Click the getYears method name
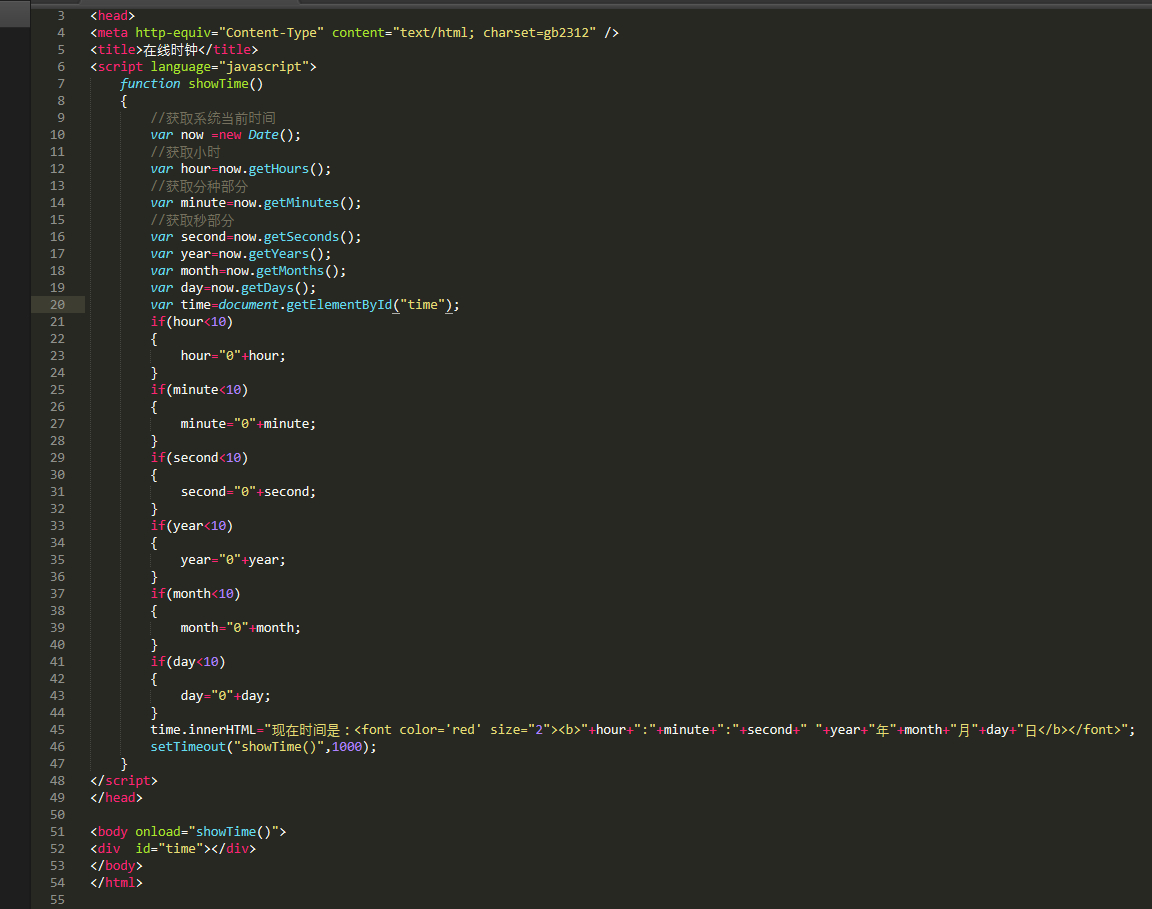This screenshot has width=1152, height=909. click(278, 253)
